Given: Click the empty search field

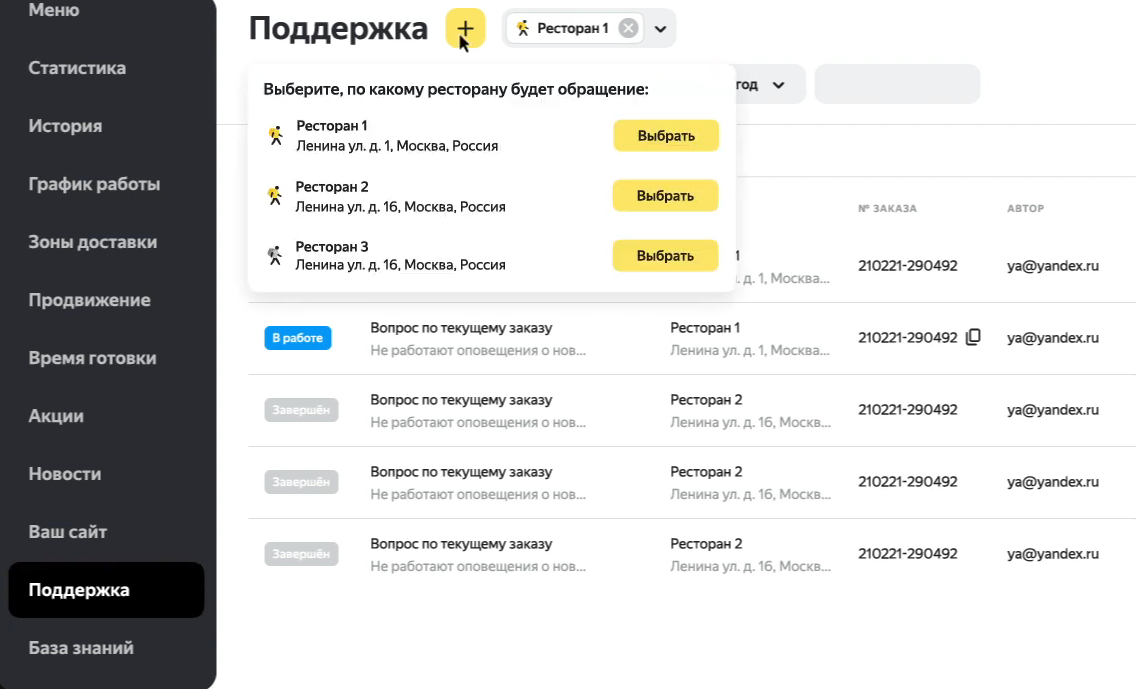Looking at the screenshot, I should tap(897, 85).
